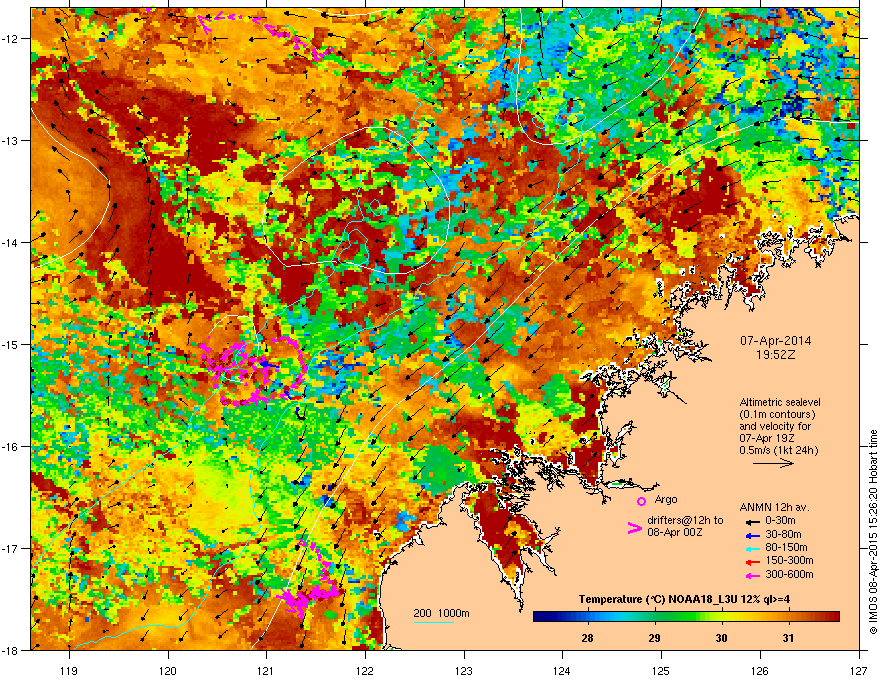Click longitude axis label 121

266,670
